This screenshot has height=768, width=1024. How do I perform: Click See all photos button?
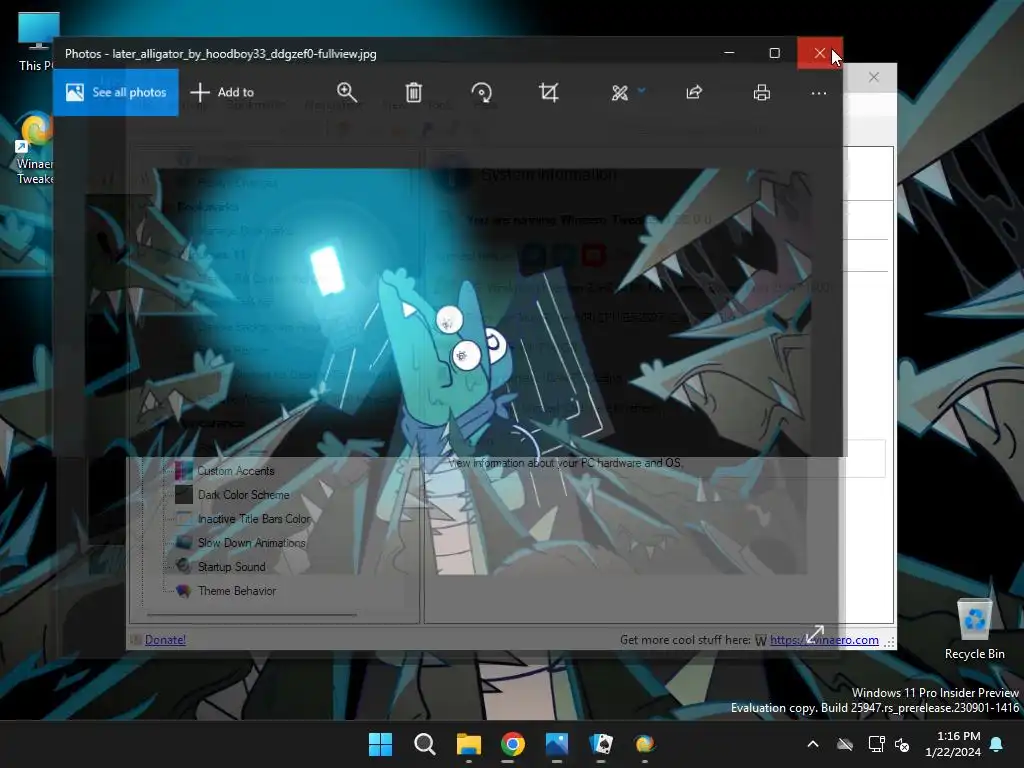tap(116, 92)
